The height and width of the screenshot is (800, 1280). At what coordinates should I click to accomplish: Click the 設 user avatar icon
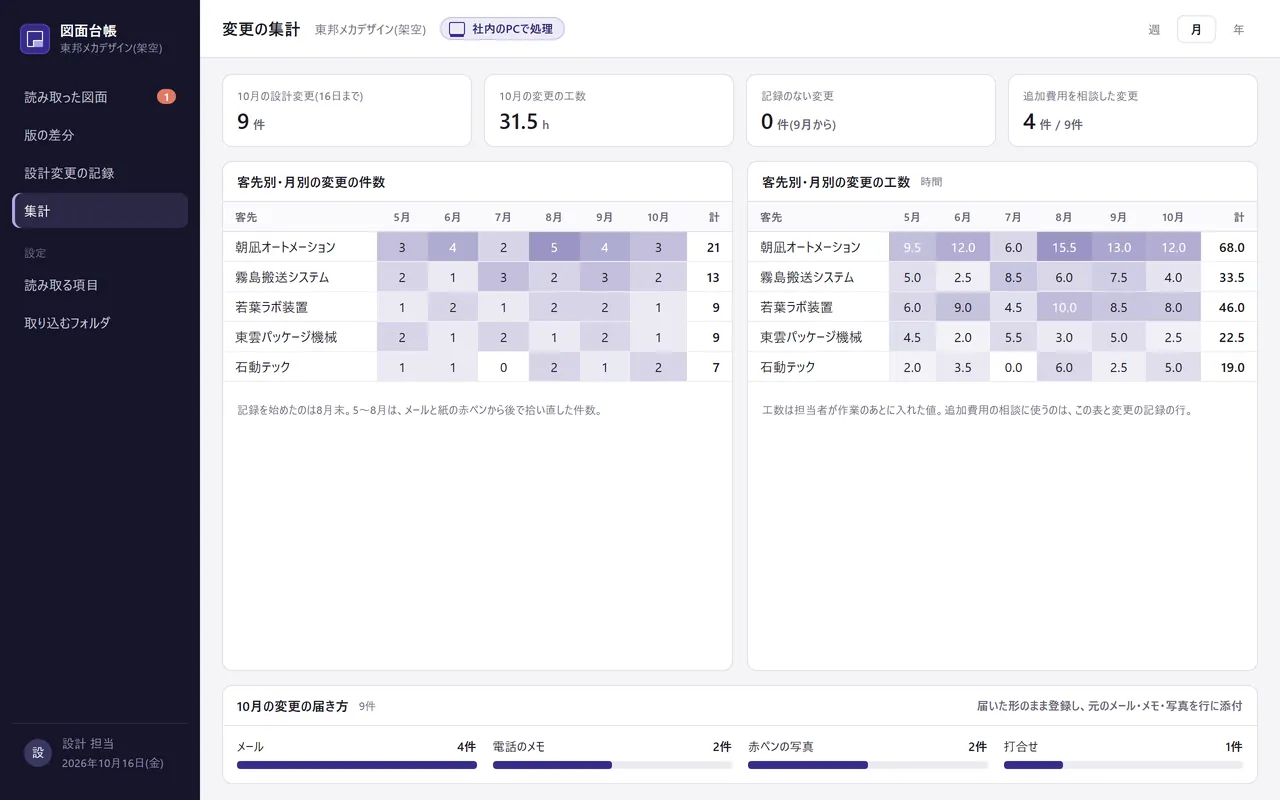(38, 753)
